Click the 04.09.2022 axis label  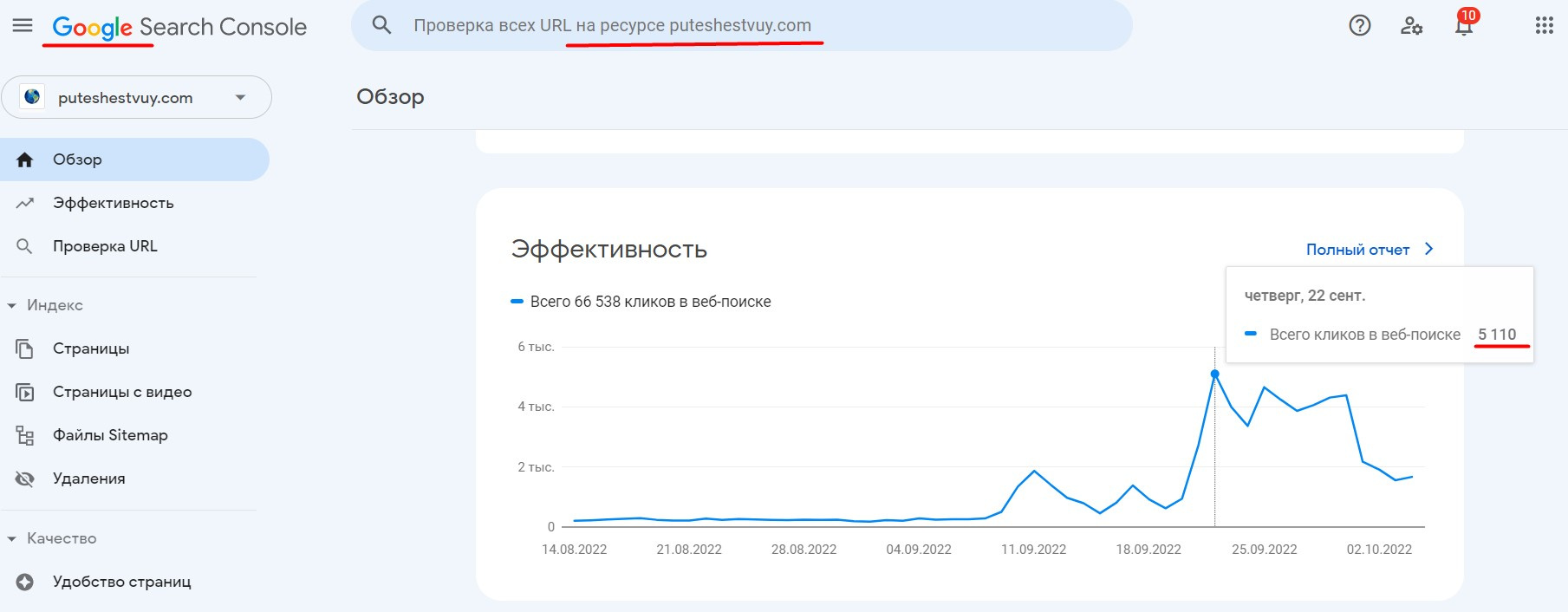pos(919,550)
